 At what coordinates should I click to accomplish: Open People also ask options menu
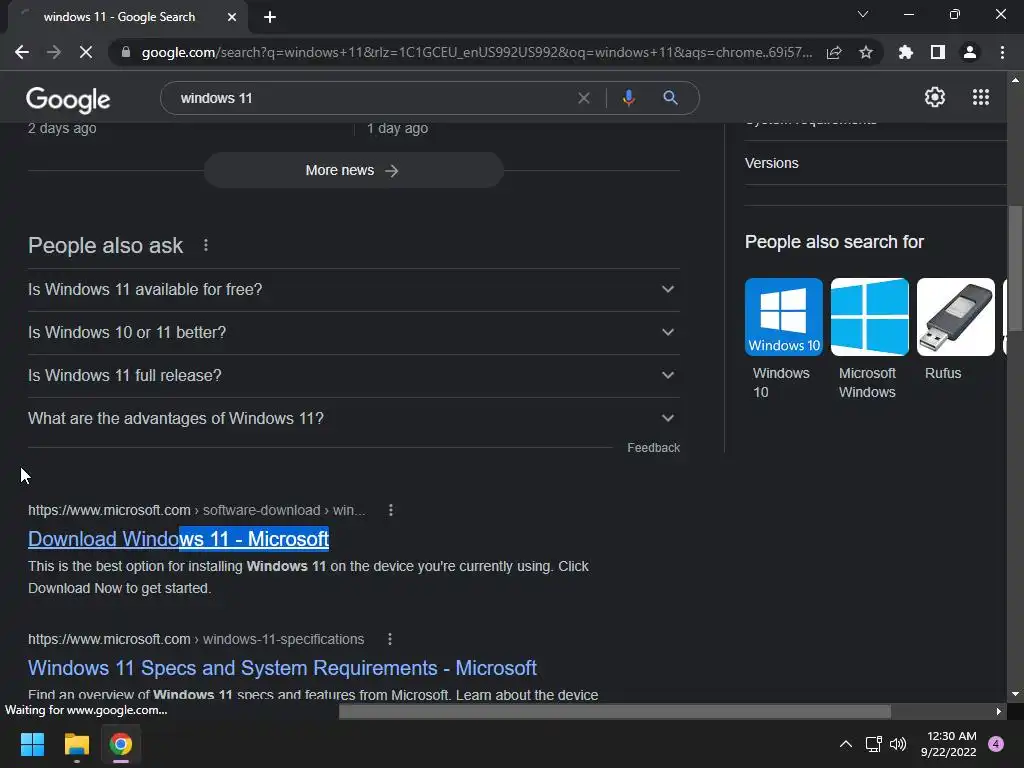pos(206,246)
